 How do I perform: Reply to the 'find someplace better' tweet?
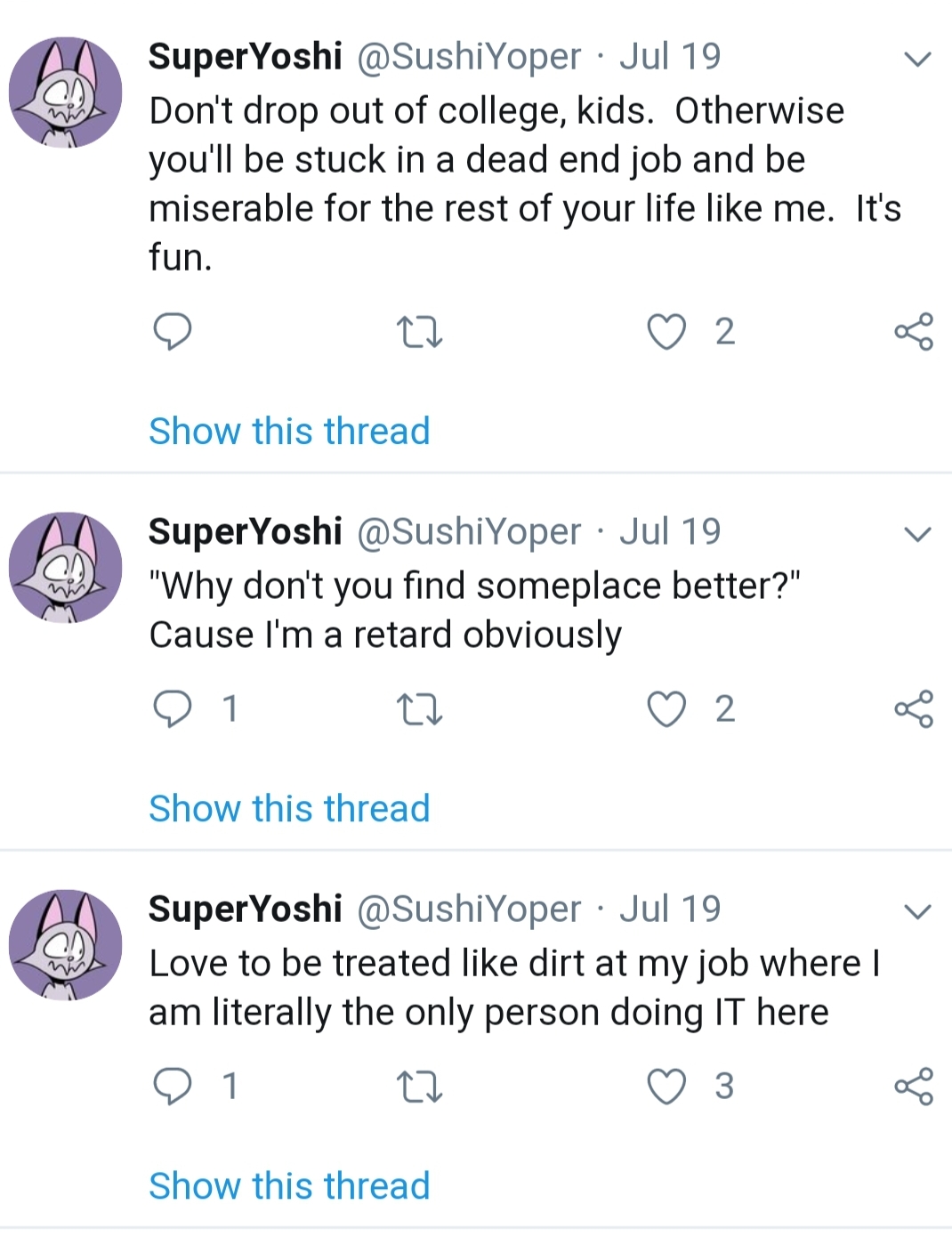point(173,709)
